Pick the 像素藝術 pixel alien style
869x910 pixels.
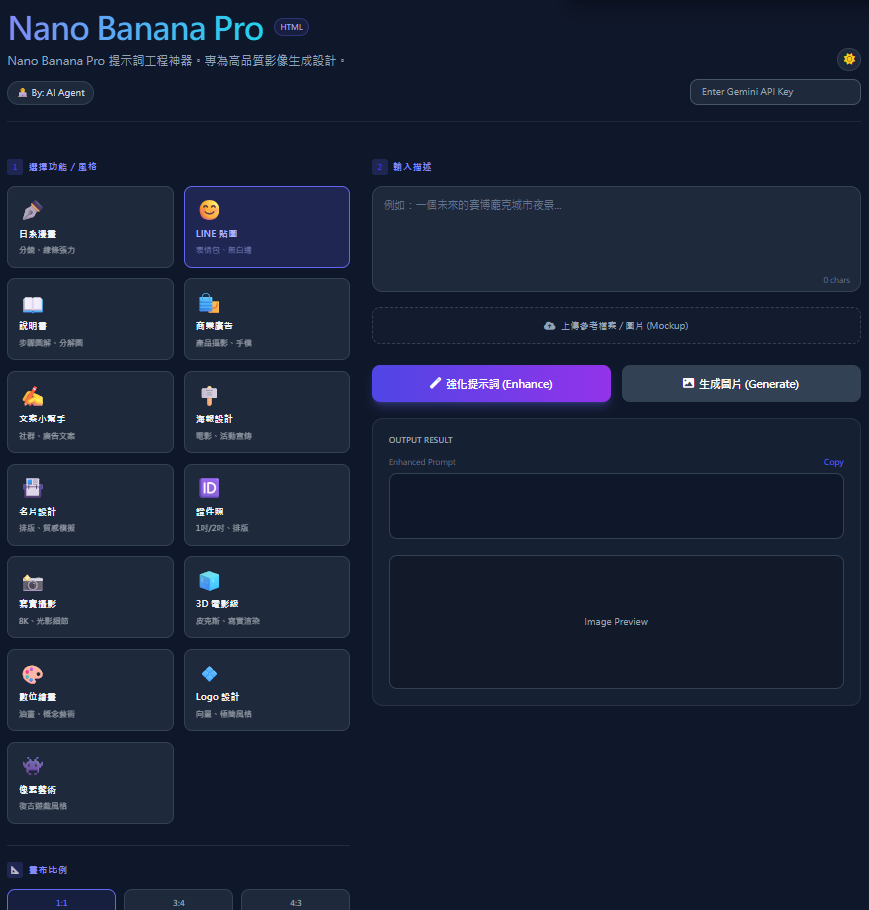[90, 782]
